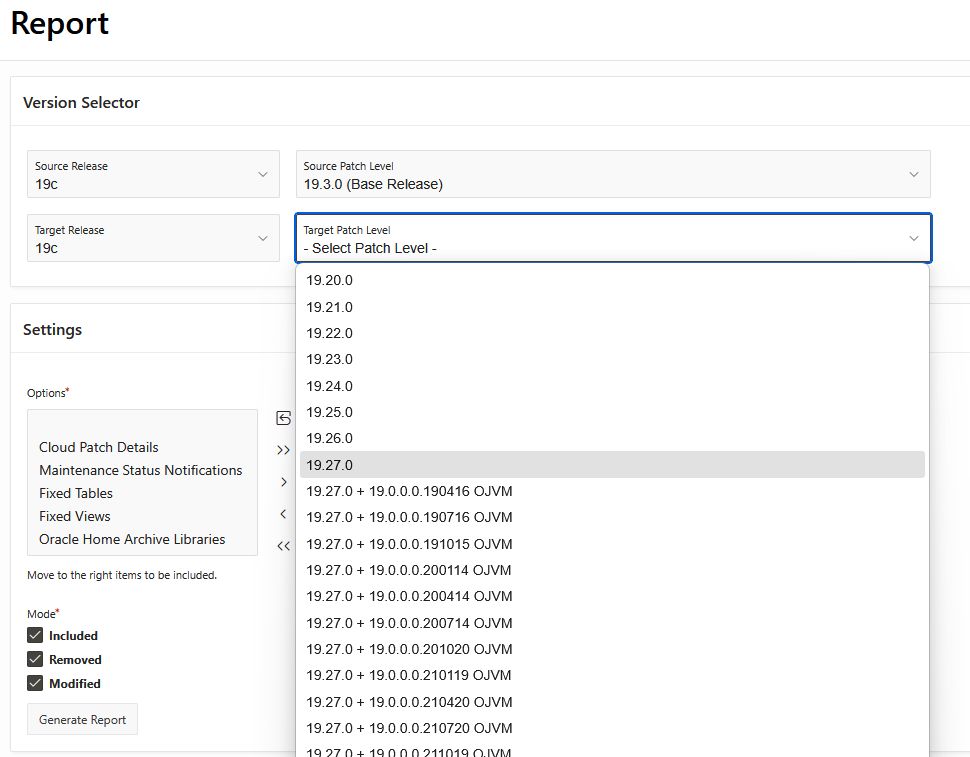This screenshot has height=757, width=970.
Task: Choose patch level 19.21.0
Action: 612,307
